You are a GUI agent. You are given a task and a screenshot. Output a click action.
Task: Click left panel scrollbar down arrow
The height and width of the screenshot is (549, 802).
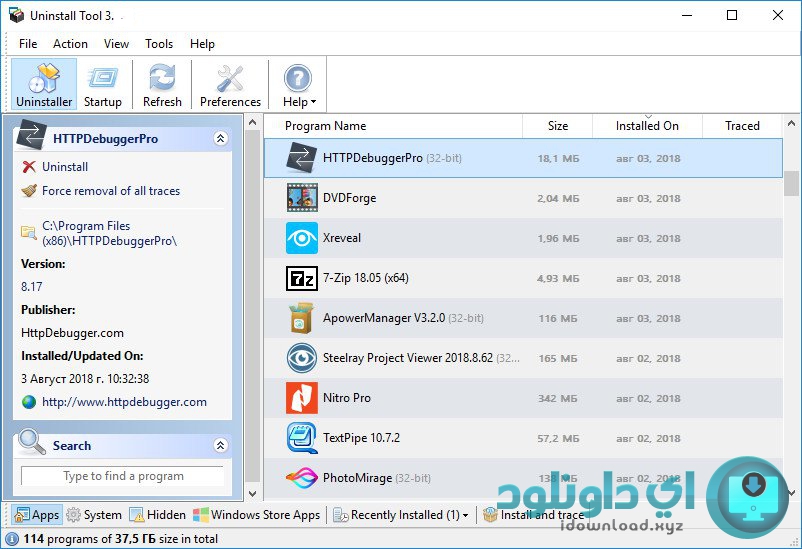point(253,494)
